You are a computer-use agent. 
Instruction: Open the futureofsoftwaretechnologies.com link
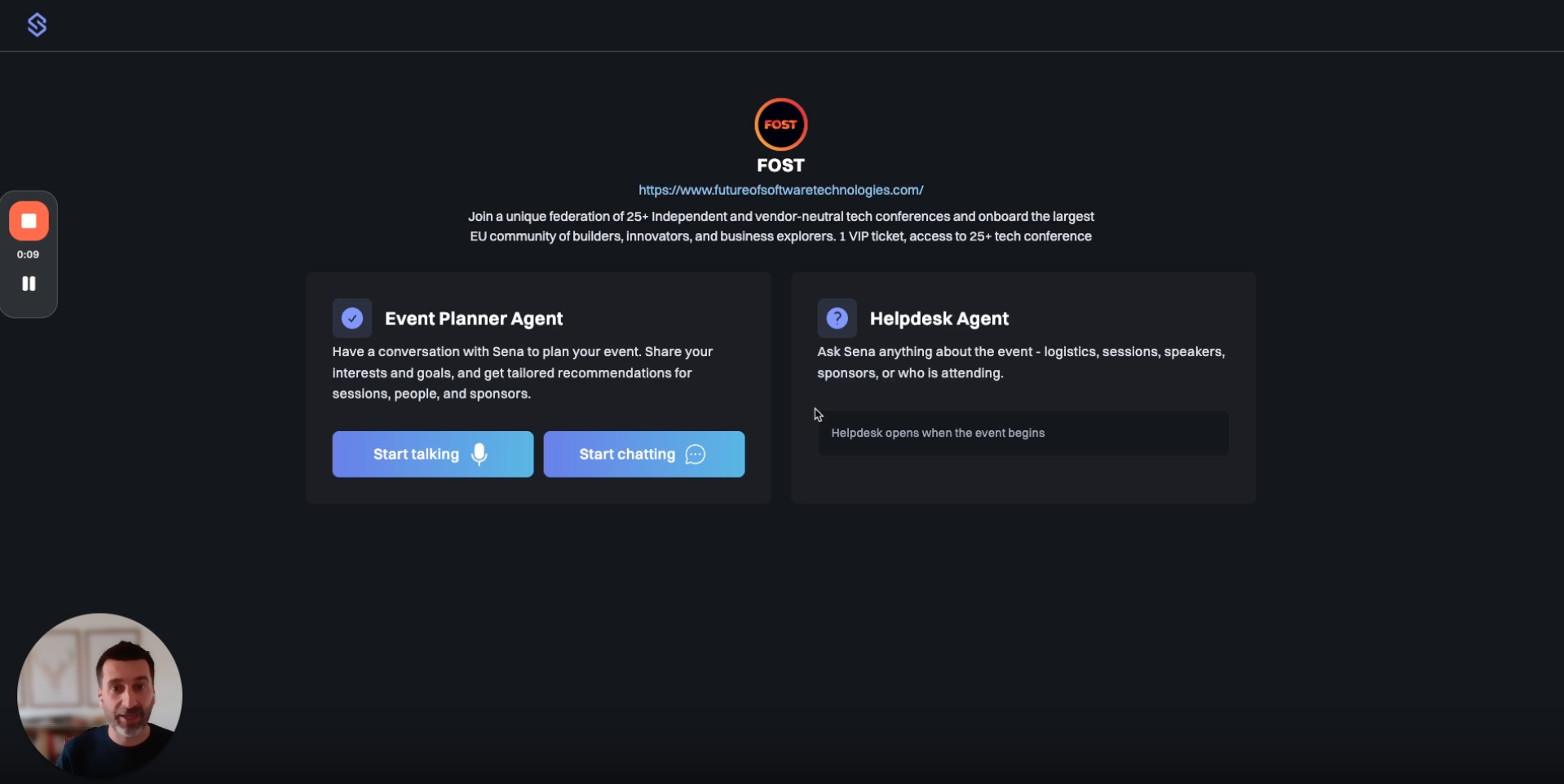(780, 190)
